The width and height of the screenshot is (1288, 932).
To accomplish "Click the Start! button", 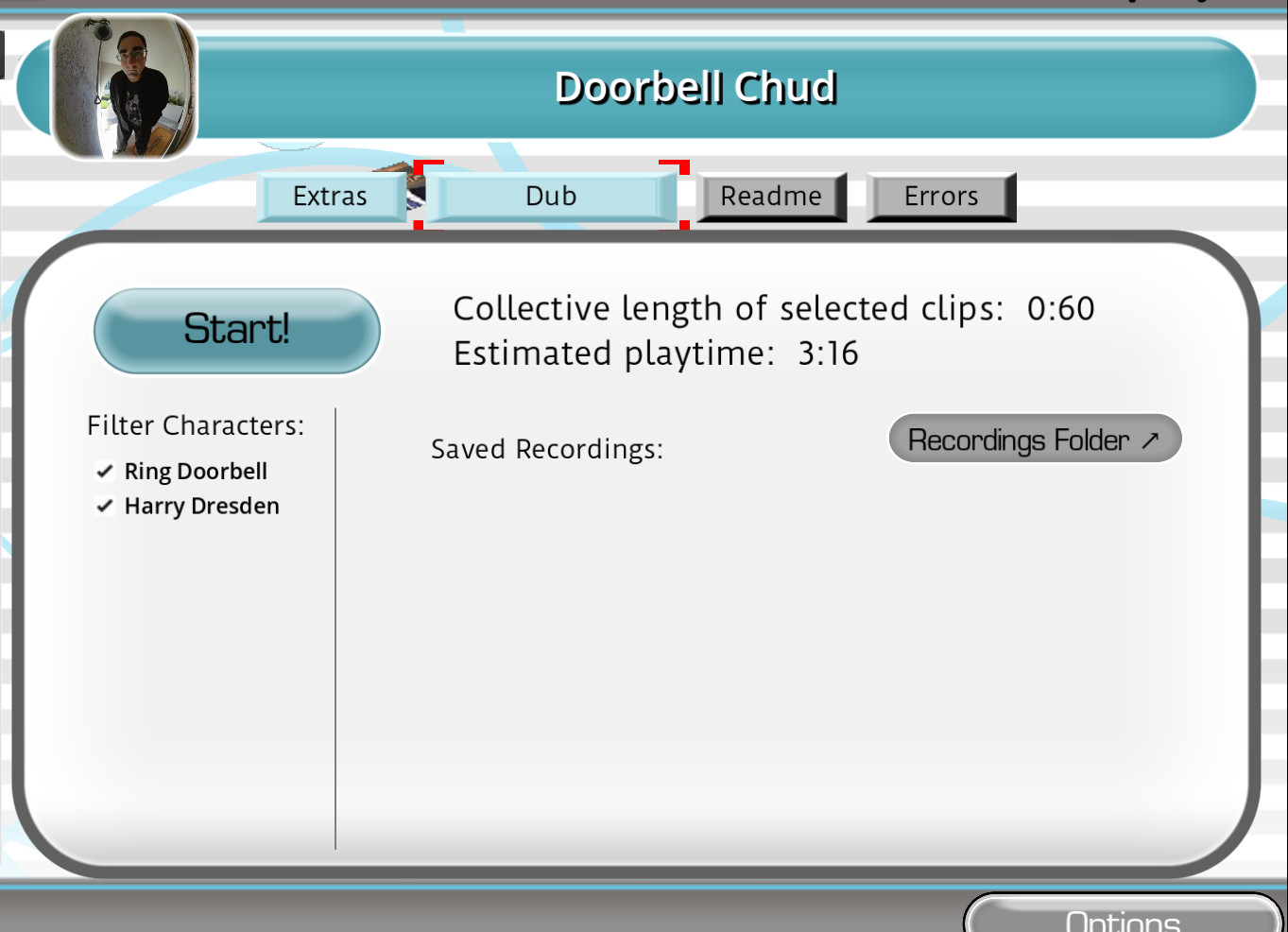I will point(237,331).
